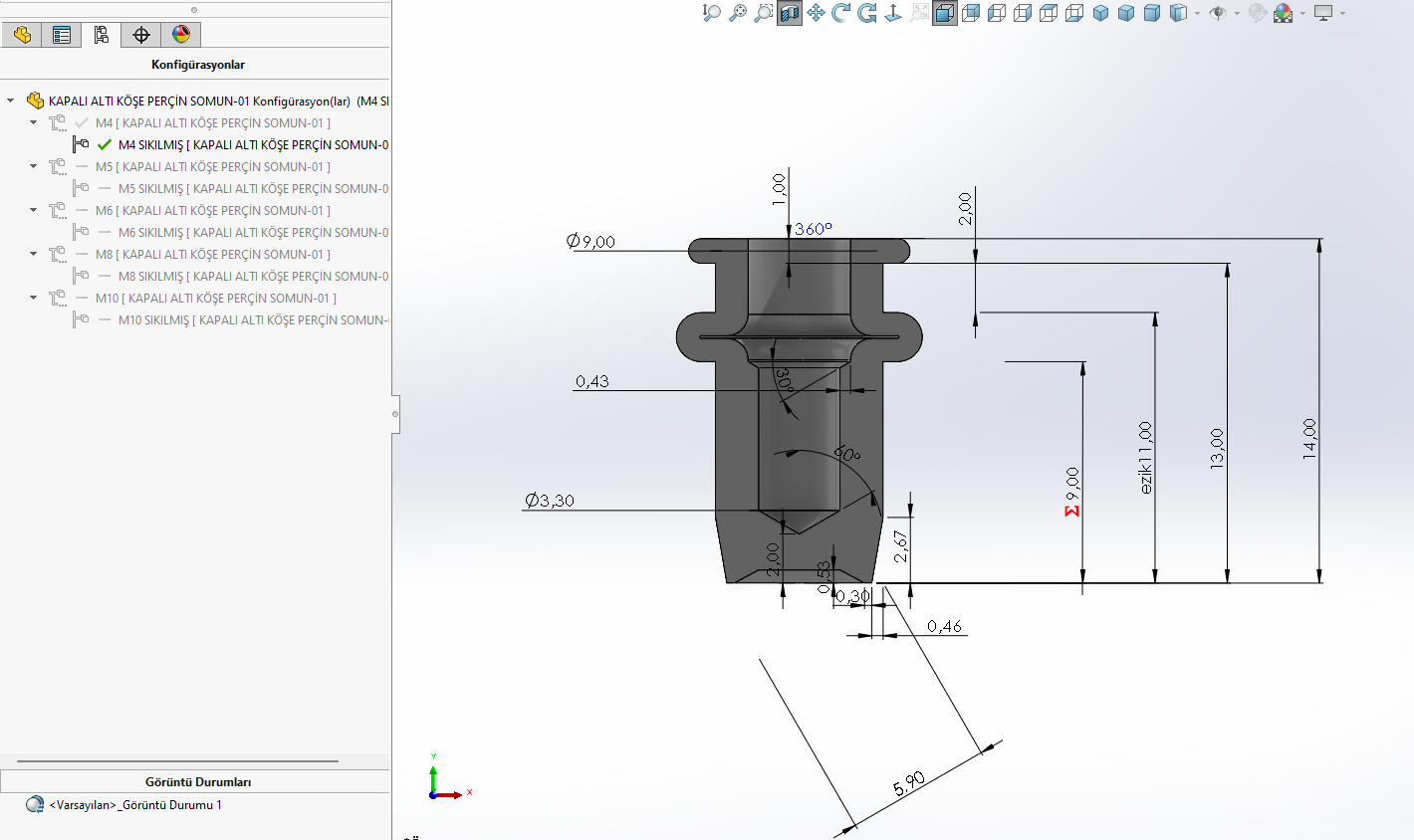
Task: Activate the Section View tool
Action: click(790, 13)
